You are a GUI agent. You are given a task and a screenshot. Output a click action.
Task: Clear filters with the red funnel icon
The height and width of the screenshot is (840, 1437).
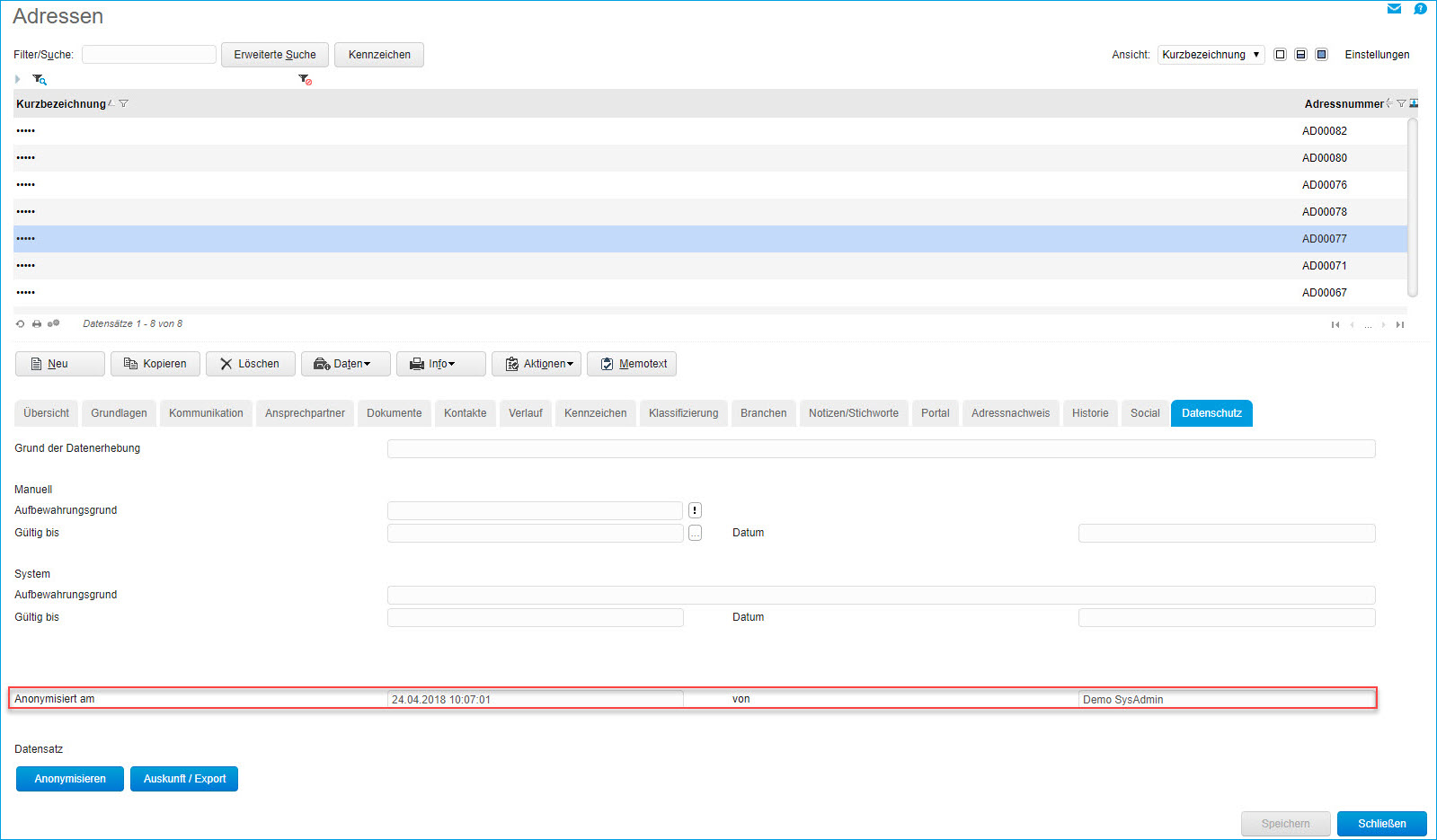[x=306, y=80]
